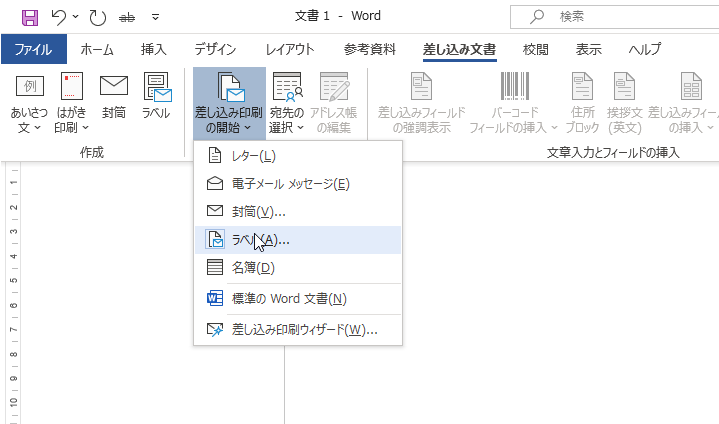This screenshot has width=719, height=424.
Task: Choose 封筒(V)... in the dropdown menu
Action: (x=298, y=211)
